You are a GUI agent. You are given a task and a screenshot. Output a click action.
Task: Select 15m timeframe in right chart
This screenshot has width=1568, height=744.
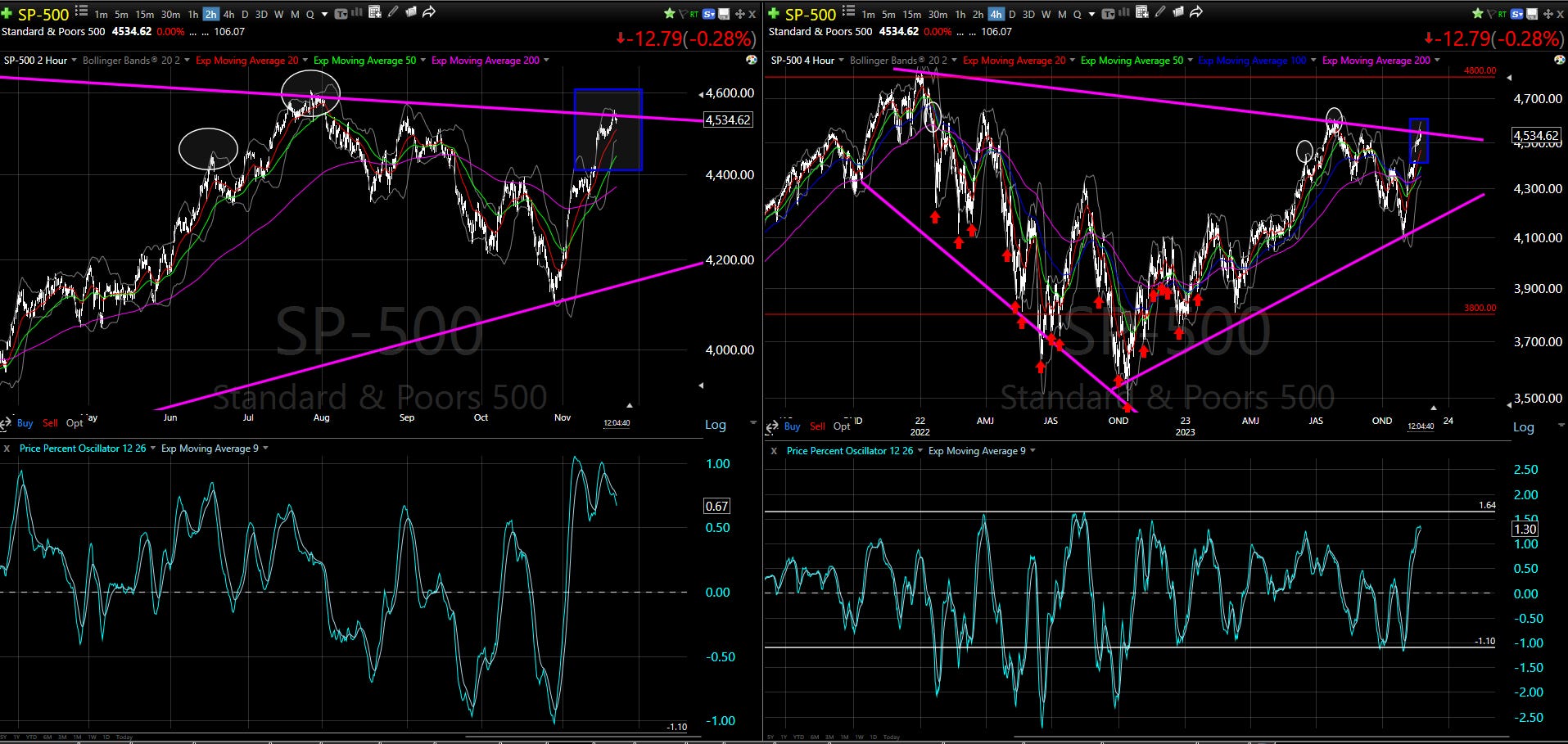click(x=911, y=15)
